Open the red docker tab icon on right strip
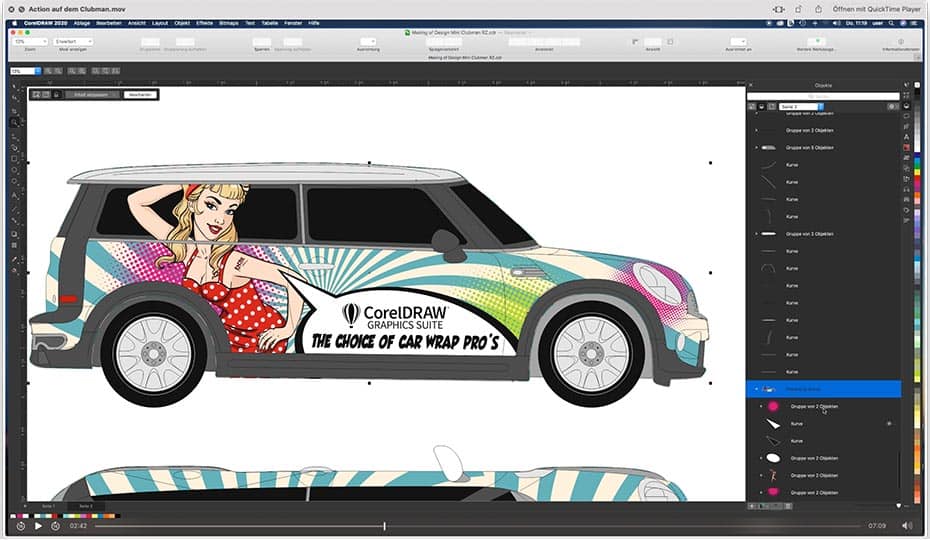The width and height of the screenshot is (930, 540). 906,147
